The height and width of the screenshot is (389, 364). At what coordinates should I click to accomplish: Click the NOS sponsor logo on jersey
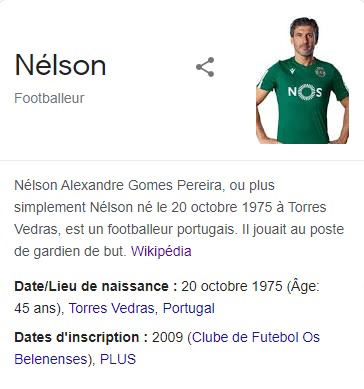pyautogui.click(x=305, y=92)
